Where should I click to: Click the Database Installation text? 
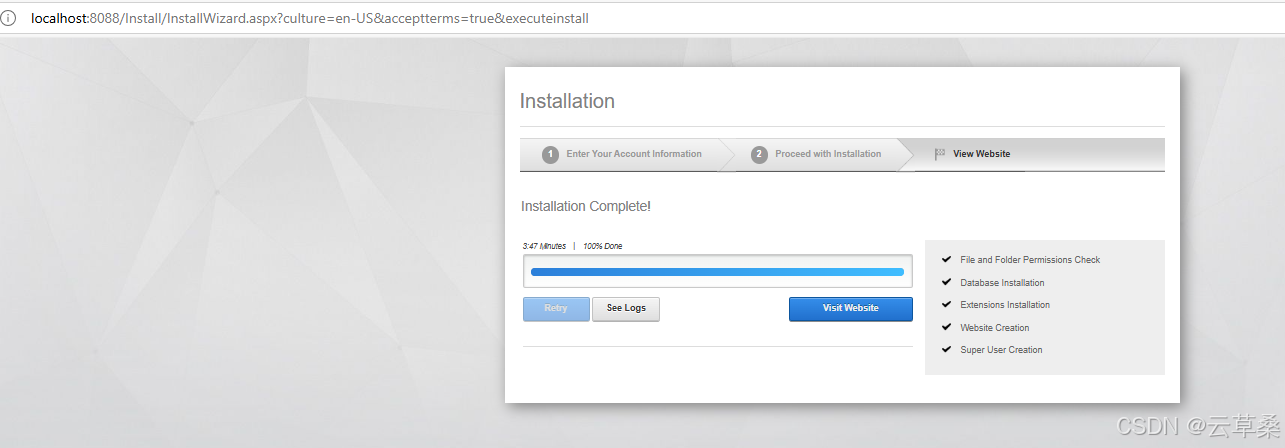[1002, 283]
